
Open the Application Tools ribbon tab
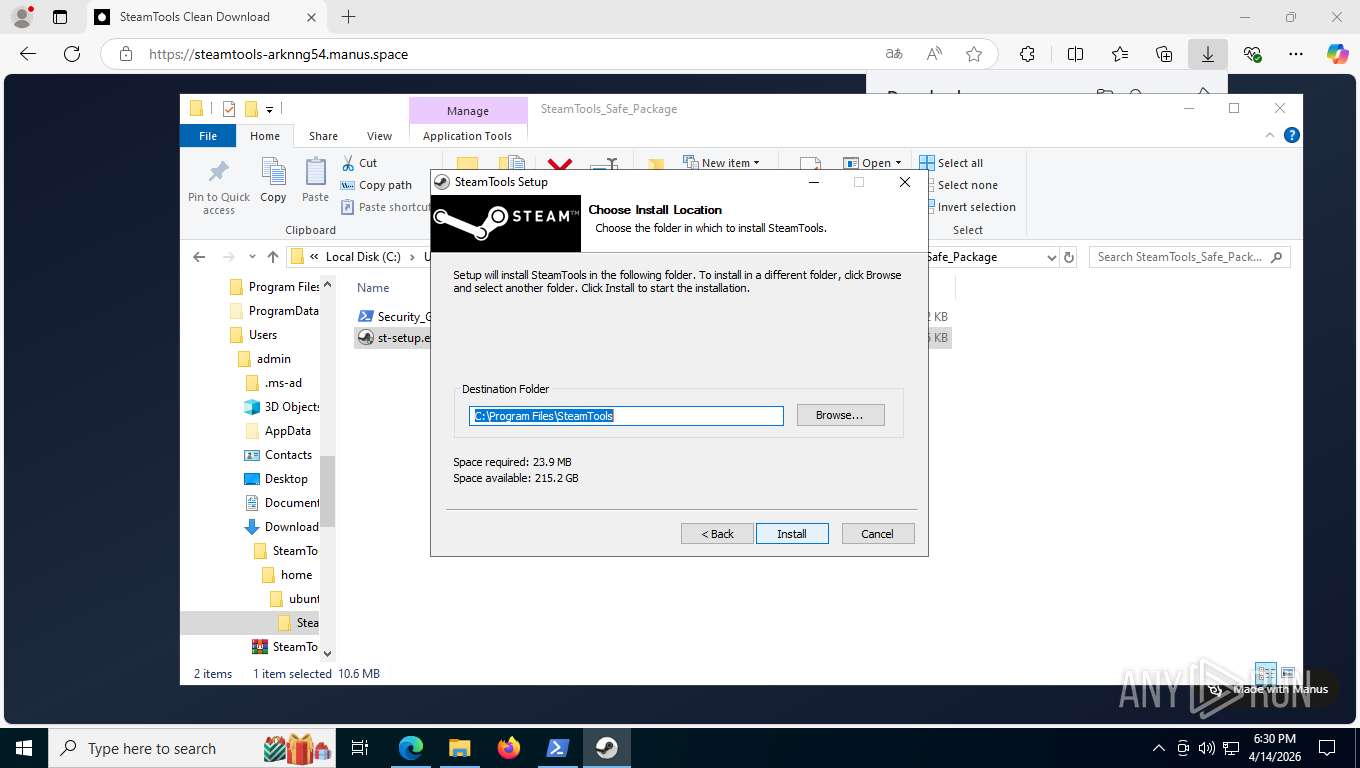(467, 136)
